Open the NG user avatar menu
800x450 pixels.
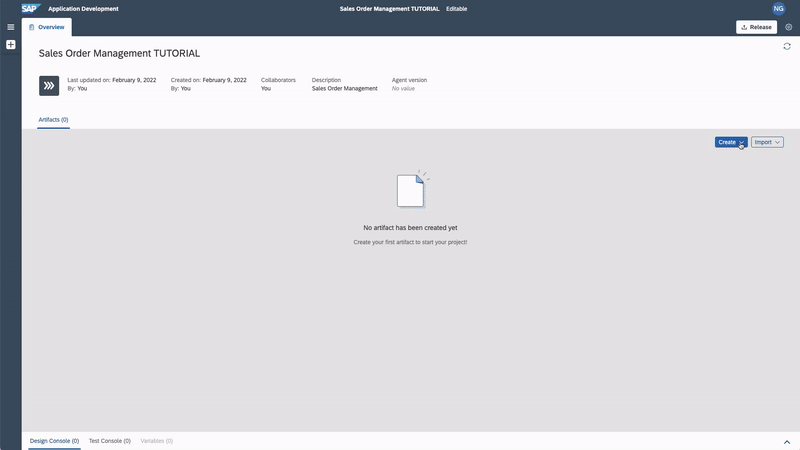pos(779,8)
